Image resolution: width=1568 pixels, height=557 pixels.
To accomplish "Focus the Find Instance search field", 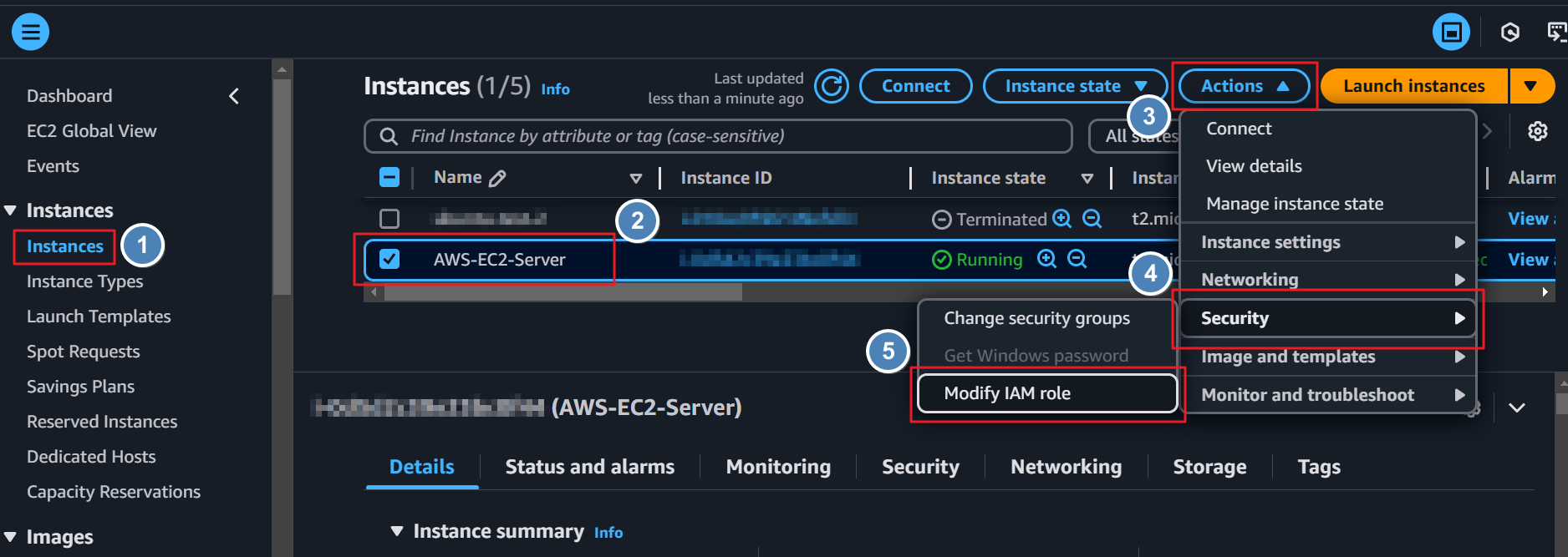I will pyautogui.click(x=718, y=136).
